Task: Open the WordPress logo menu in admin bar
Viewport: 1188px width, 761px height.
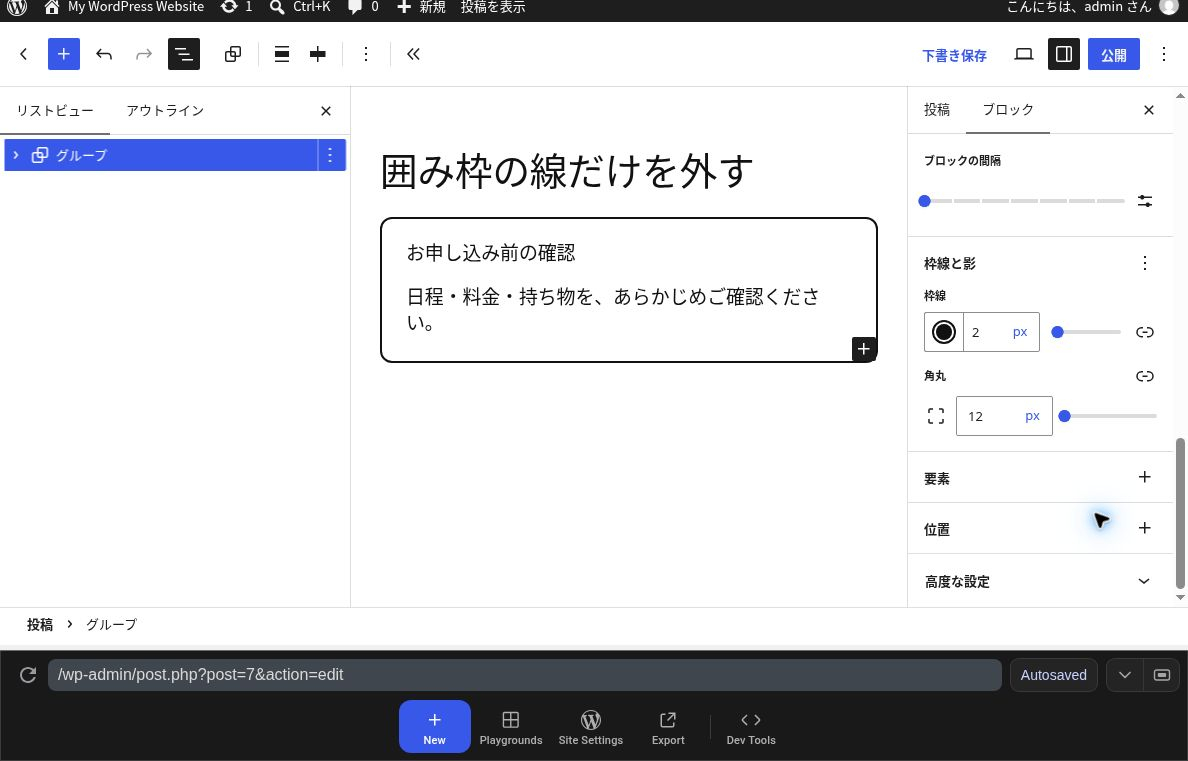Action: tap(17, 8)
